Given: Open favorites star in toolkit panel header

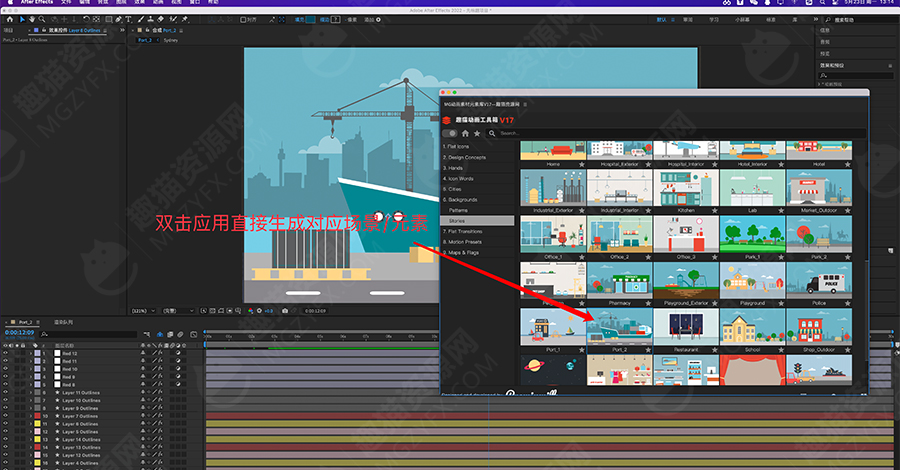Looking at the screenshot, I should [x=476, y=133].
